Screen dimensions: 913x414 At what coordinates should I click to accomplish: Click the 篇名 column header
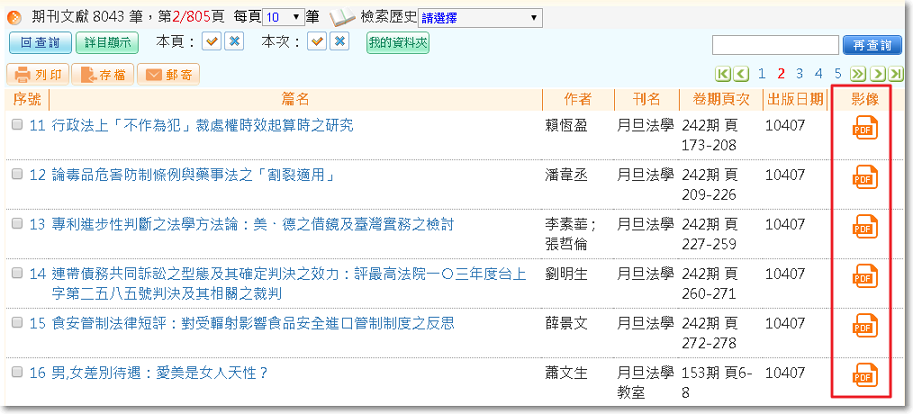(295, 99)
